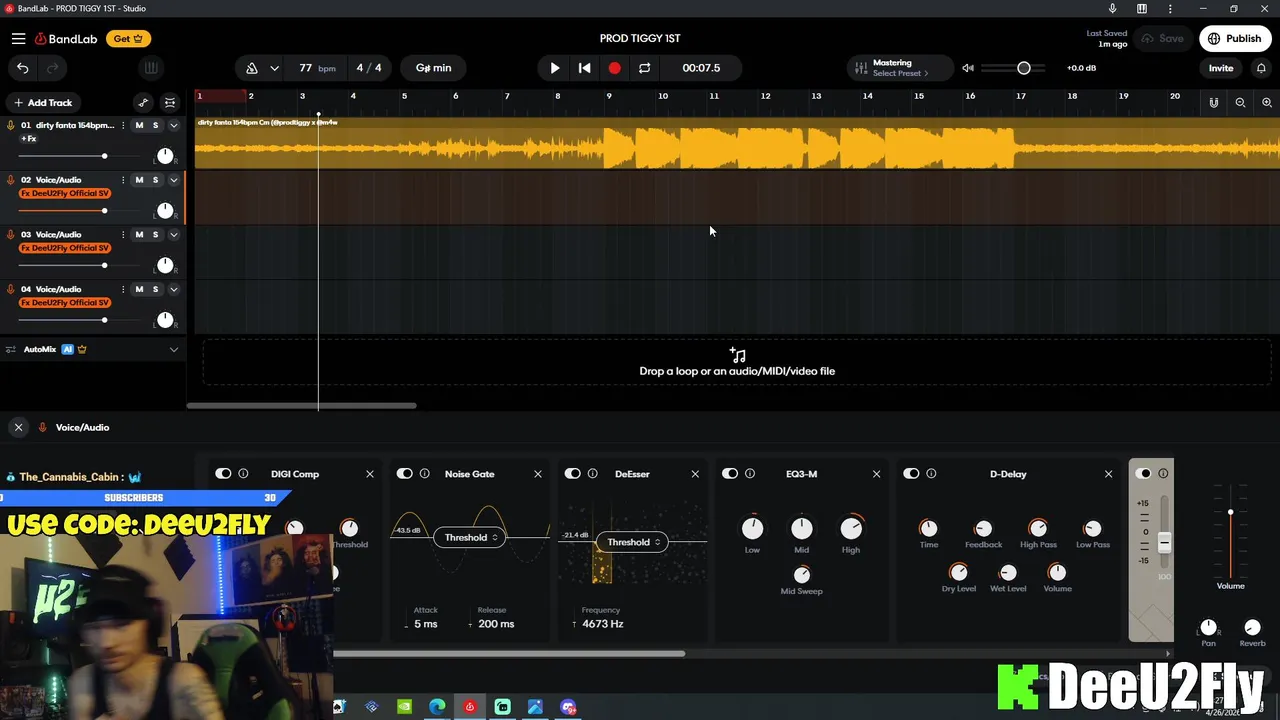1280x720 pixels.
Task: Zoom in the timeline
Action: [1267, 102]
